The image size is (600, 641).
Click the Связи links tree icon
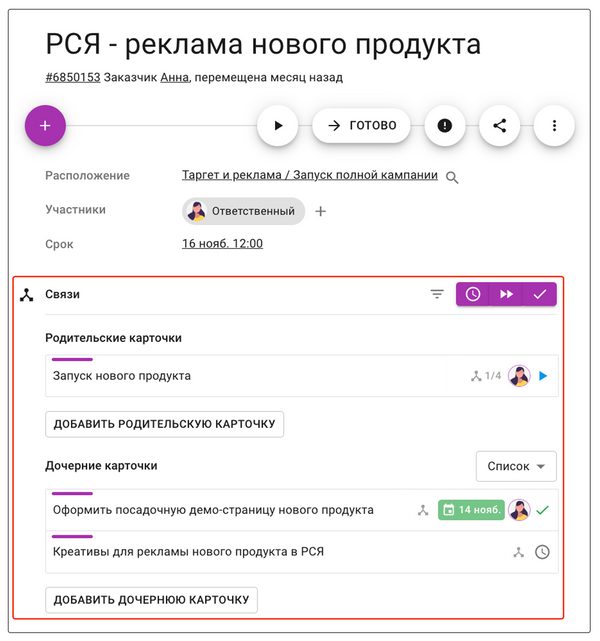(27, 294)
